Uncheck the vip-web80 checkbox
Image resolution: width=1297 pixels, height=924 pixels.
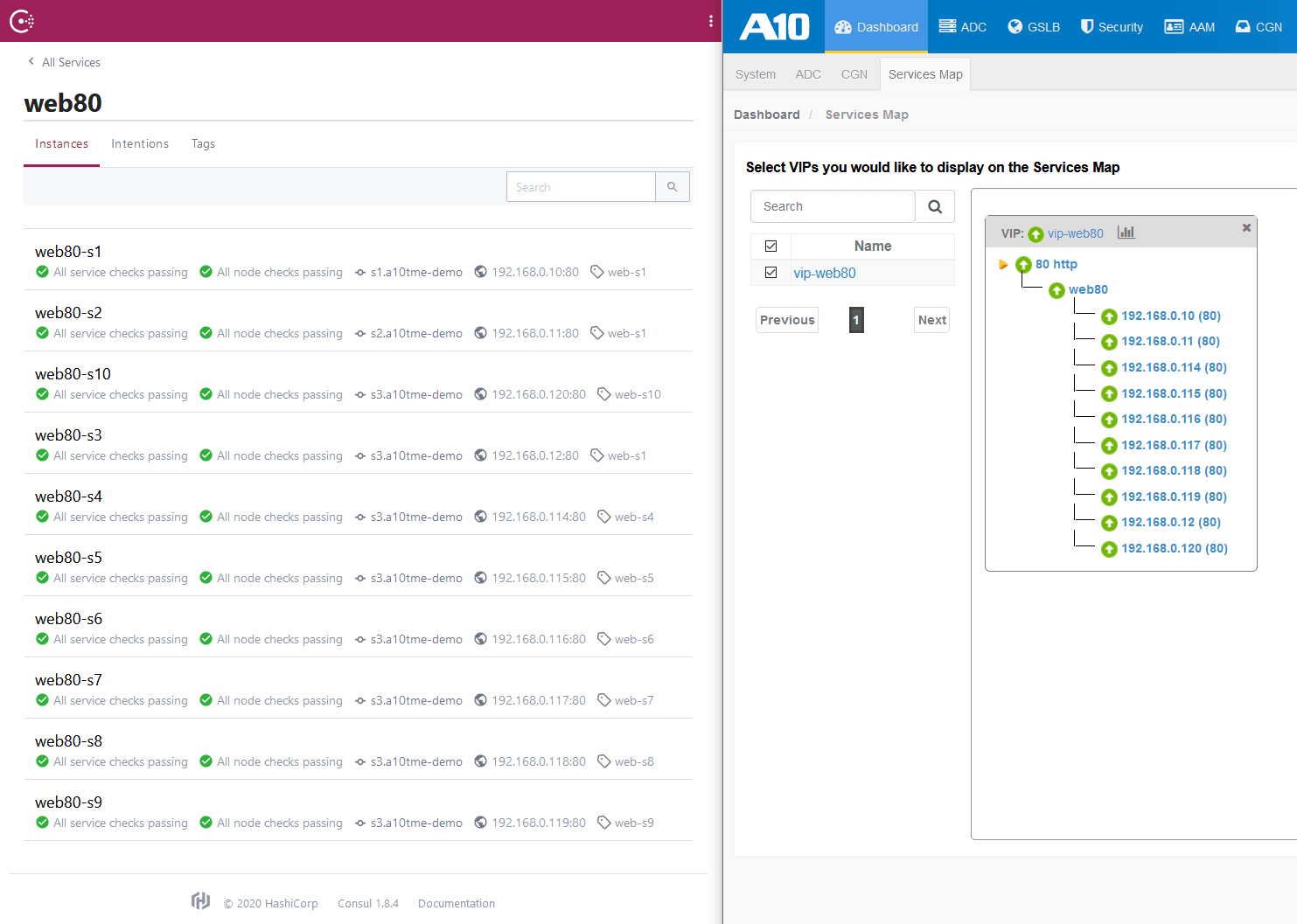771,273
